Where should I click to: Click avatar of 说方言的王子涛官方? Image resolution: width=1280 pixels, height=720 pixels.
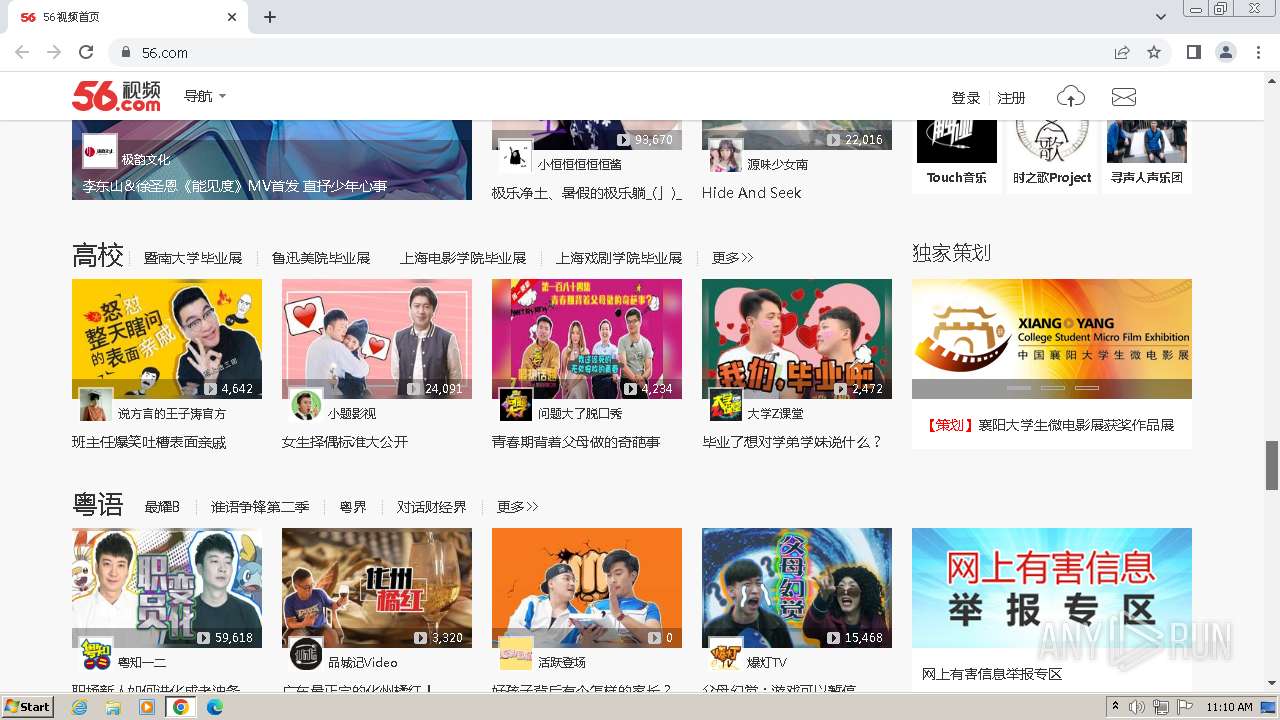coord(96,405)
